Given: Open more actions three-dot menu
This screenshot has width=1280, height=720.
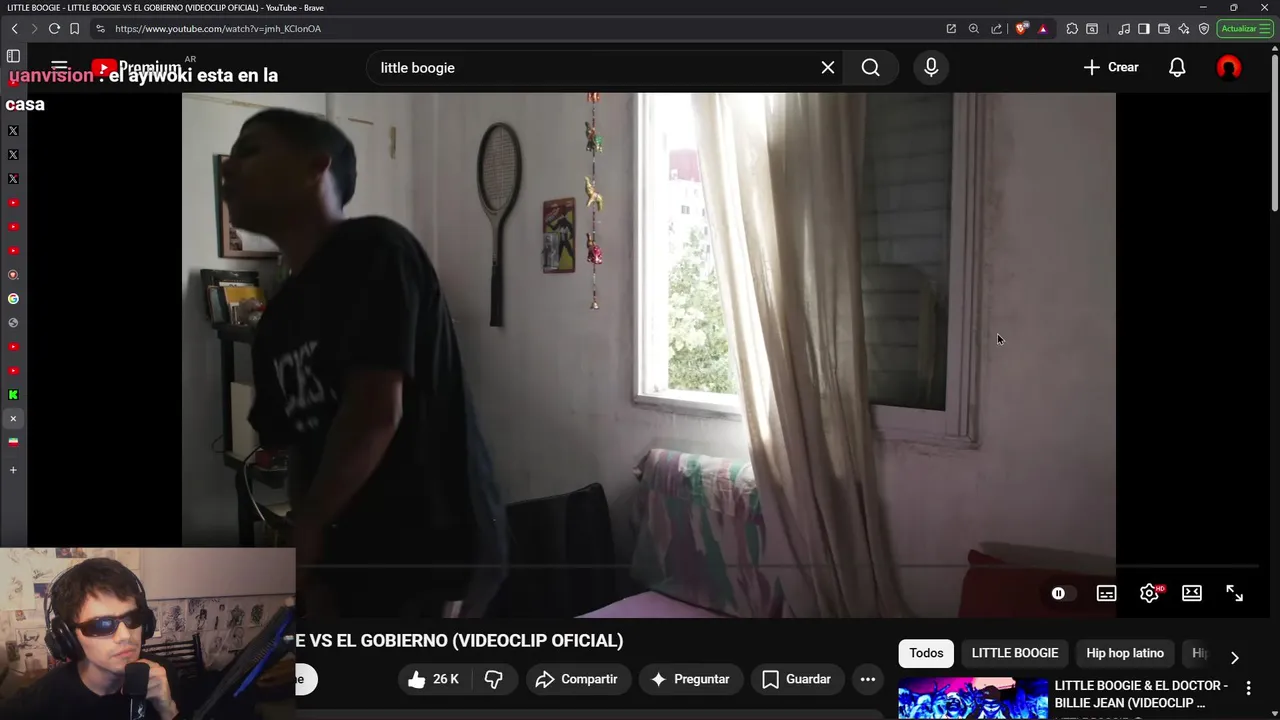Looking at the screenshot, I should (x=868, y=680).
